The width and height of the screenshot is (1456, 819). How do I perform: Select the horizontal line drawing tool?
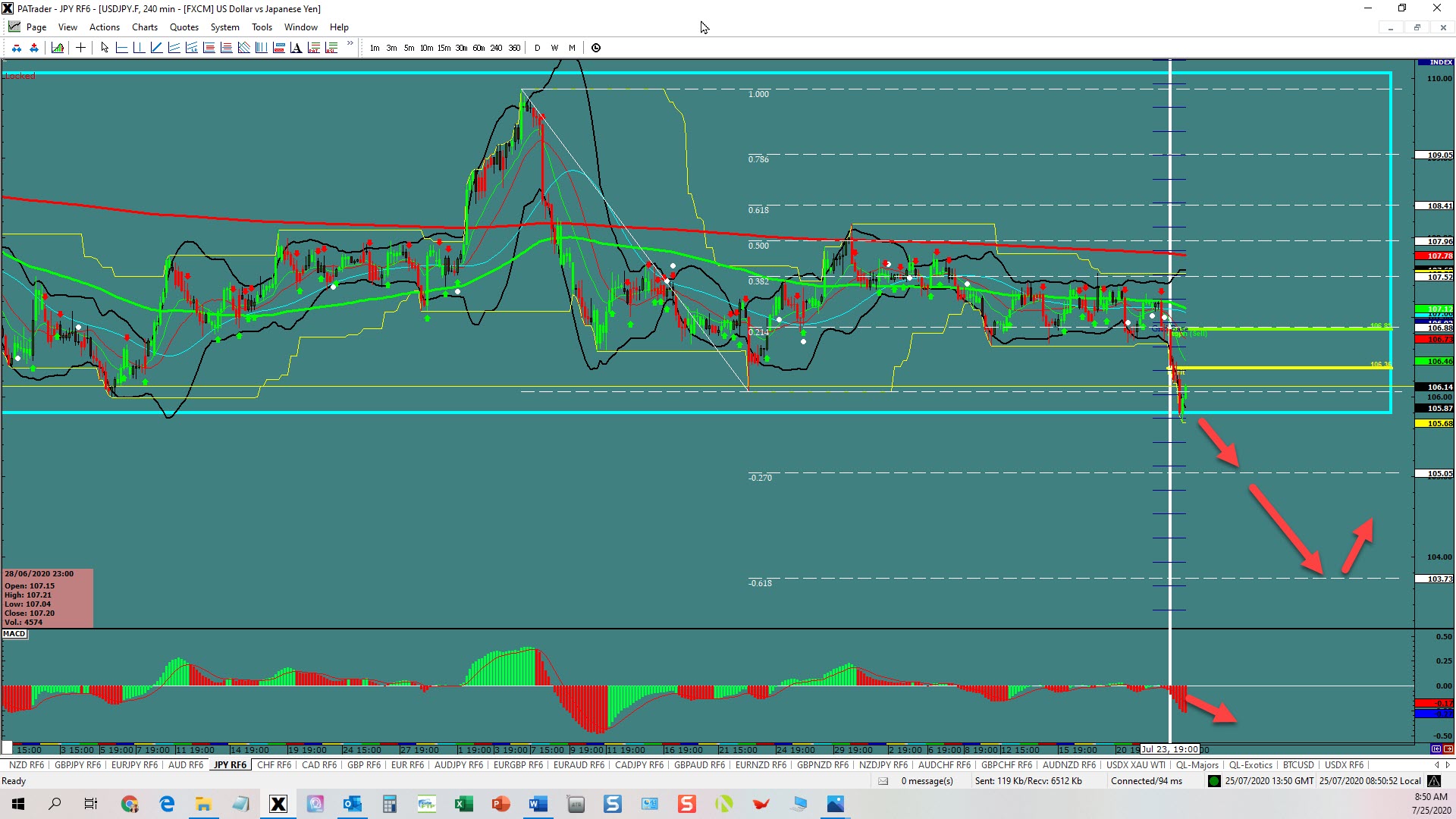coord(121,48)
